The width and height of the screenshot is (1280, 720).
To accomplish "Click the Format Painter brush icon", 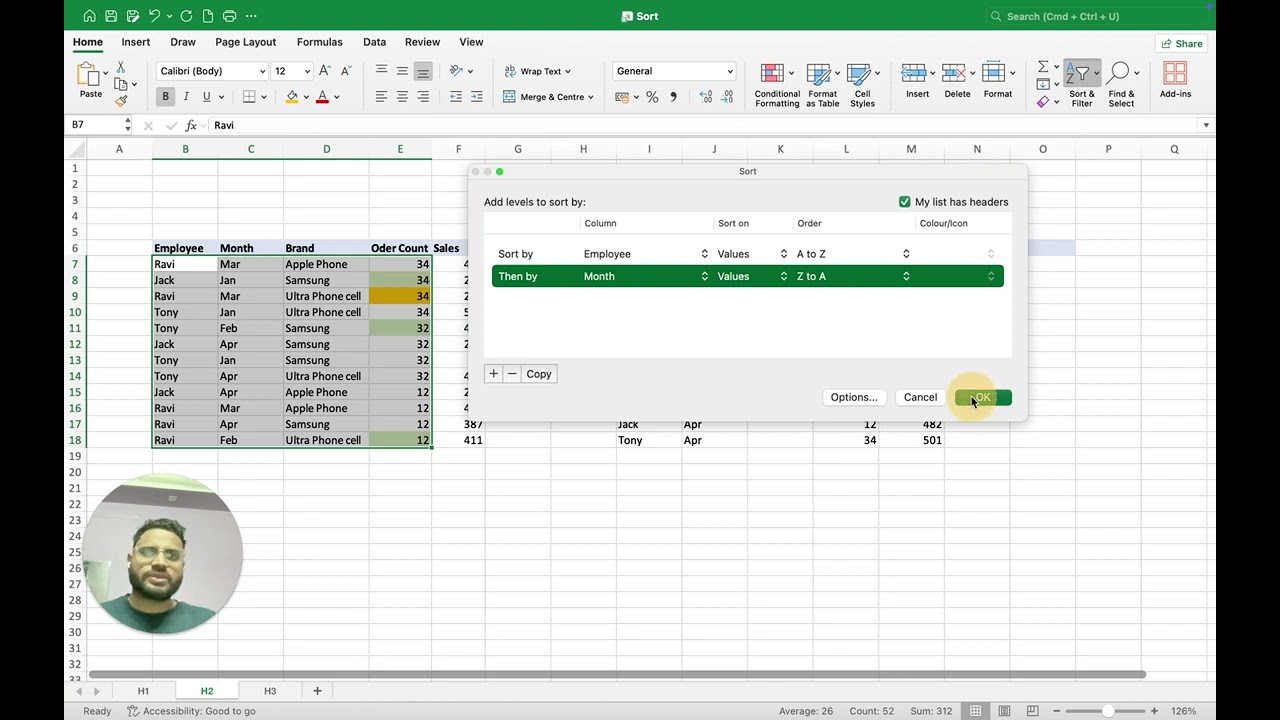I will 120,101.
